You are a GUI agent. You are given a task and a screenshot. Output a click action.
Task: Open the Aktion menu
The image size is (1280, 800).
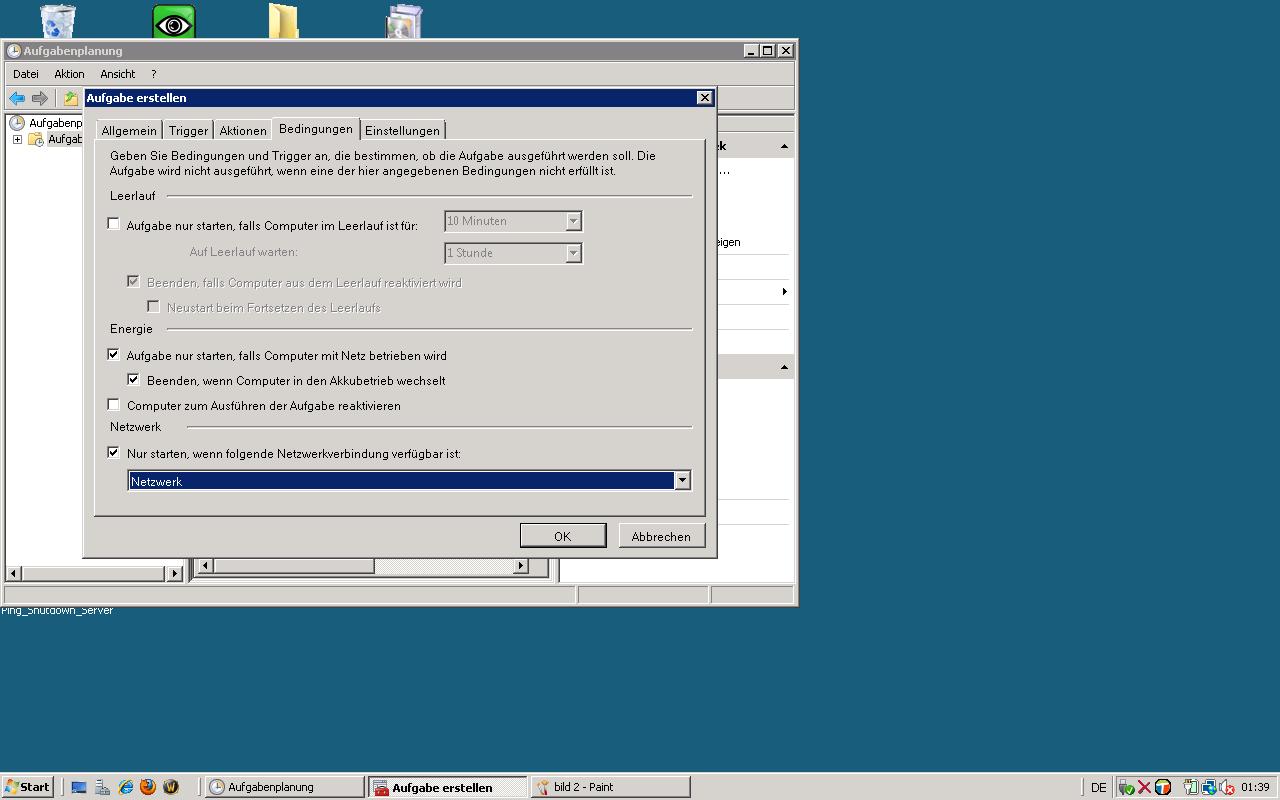[x=69, y=74]
